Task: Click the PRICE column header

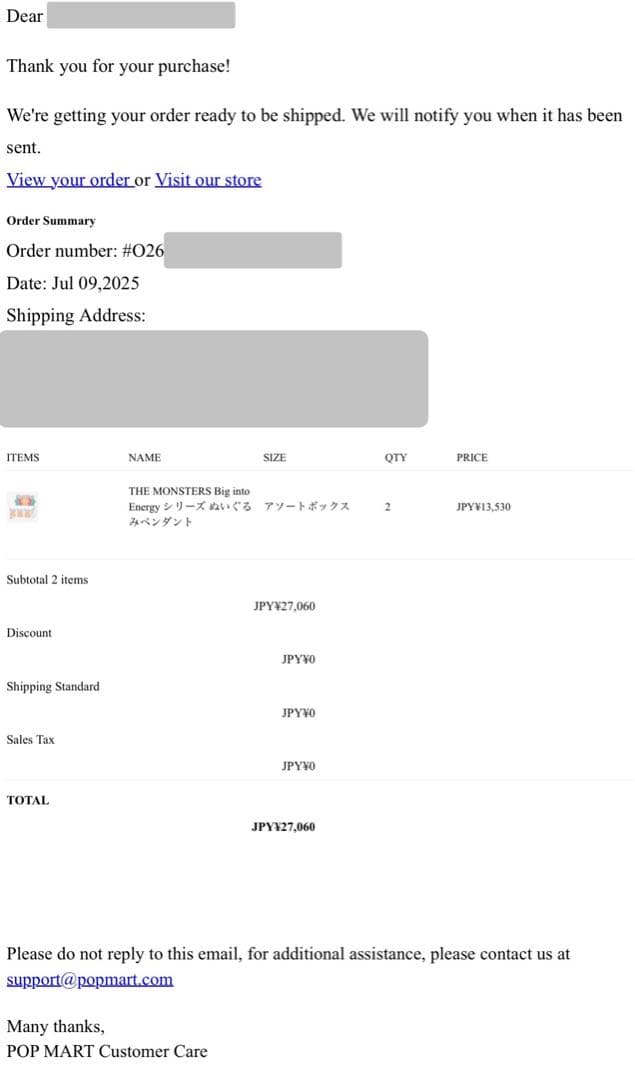Action: pos(472,458)
